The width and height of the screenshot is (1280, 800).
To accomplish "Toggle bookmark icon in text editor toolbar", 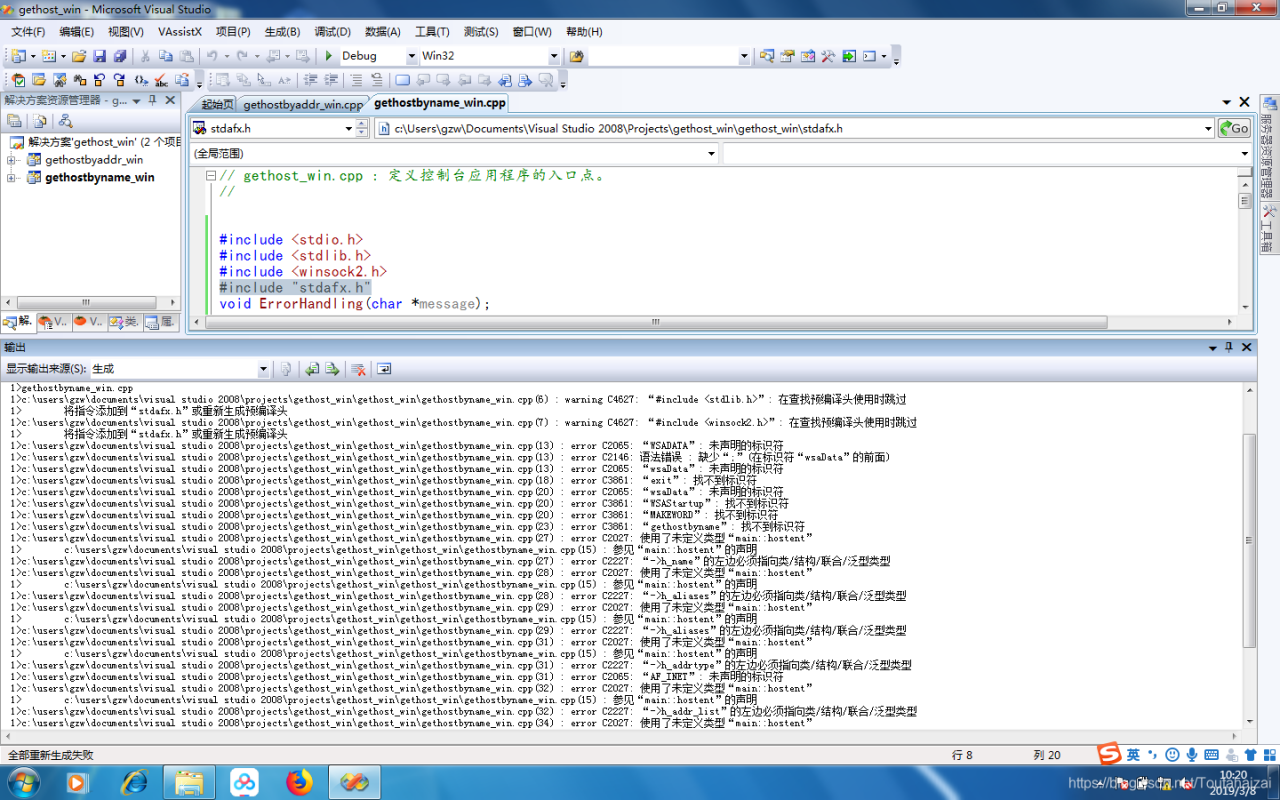I will [x=402, y=80].
